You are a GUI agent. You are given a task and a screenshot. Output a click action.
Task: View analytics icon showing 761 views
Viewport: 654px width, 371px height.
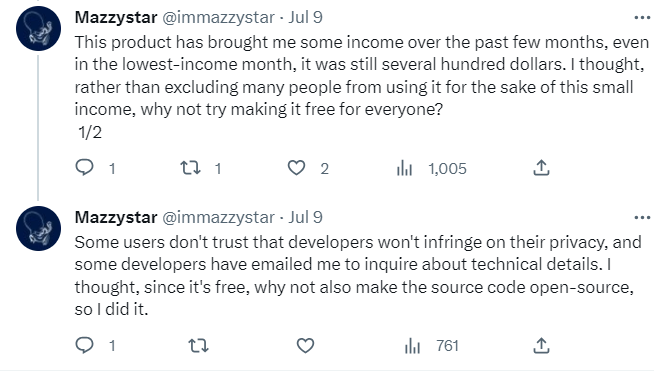coord(413,346)
